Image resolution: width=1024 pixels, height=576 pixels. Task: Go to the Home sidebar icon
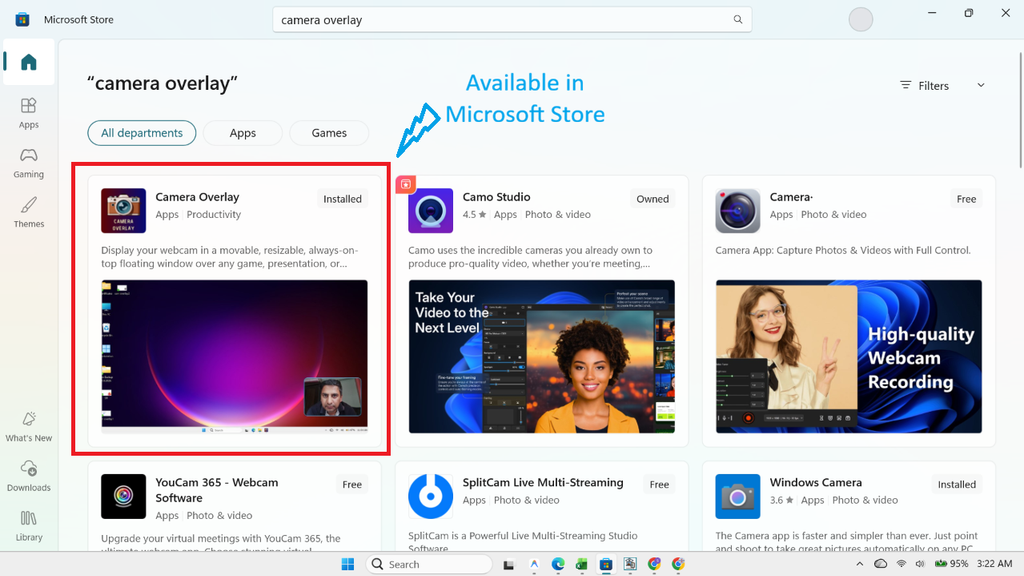tap(29, 62)
